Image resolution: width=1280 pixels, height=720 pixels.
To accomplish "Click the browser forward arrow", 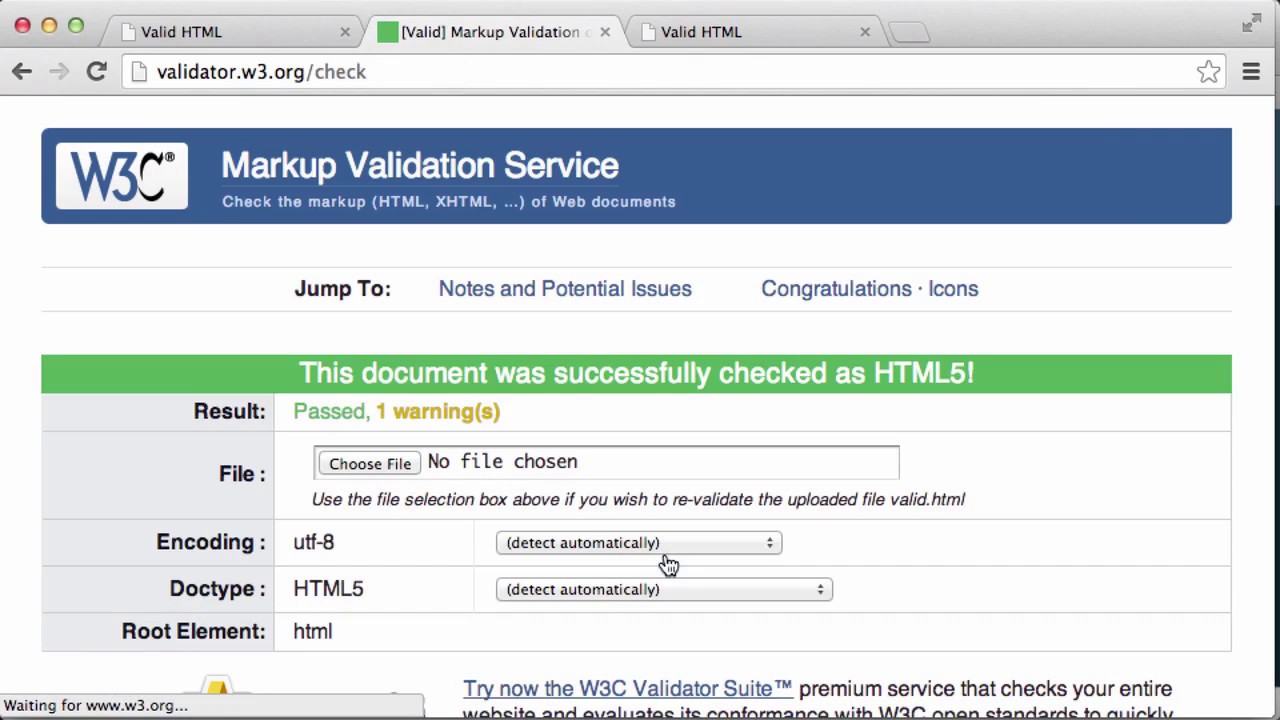I will (59, 71).
